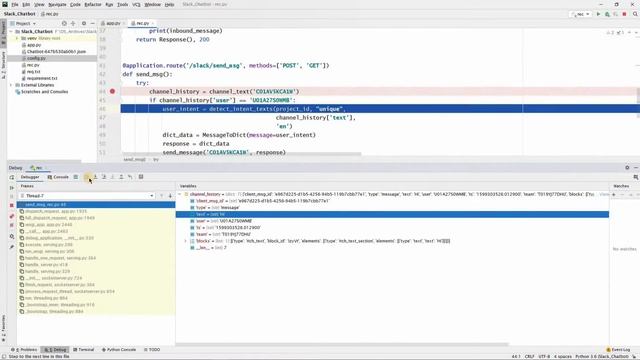640x360 pixels.
Task: Expand External Libraries in project tree
Action: pos(11,85)
